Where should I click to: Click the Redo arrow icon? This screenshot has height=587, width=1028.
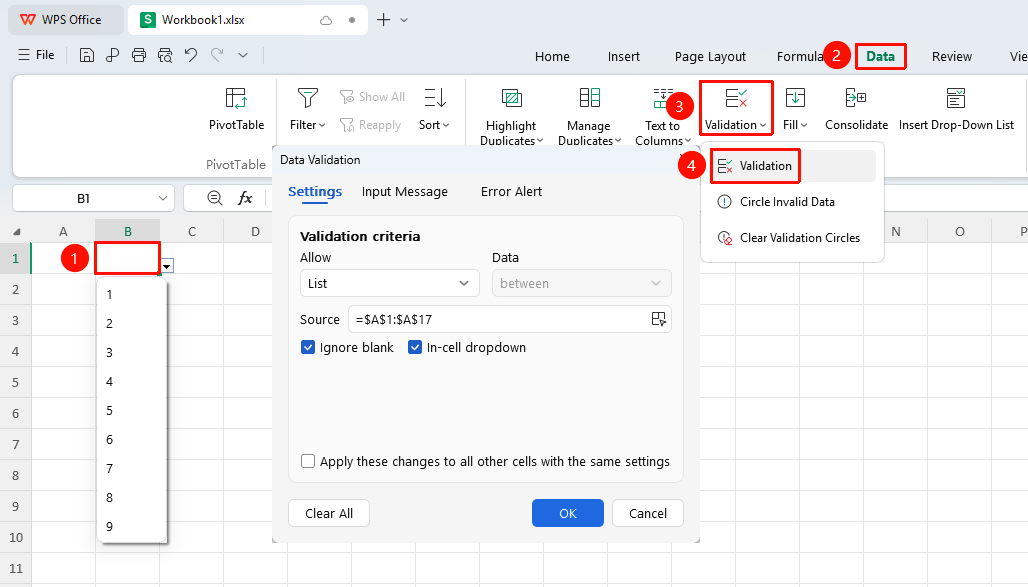click(x=217, y=55)
